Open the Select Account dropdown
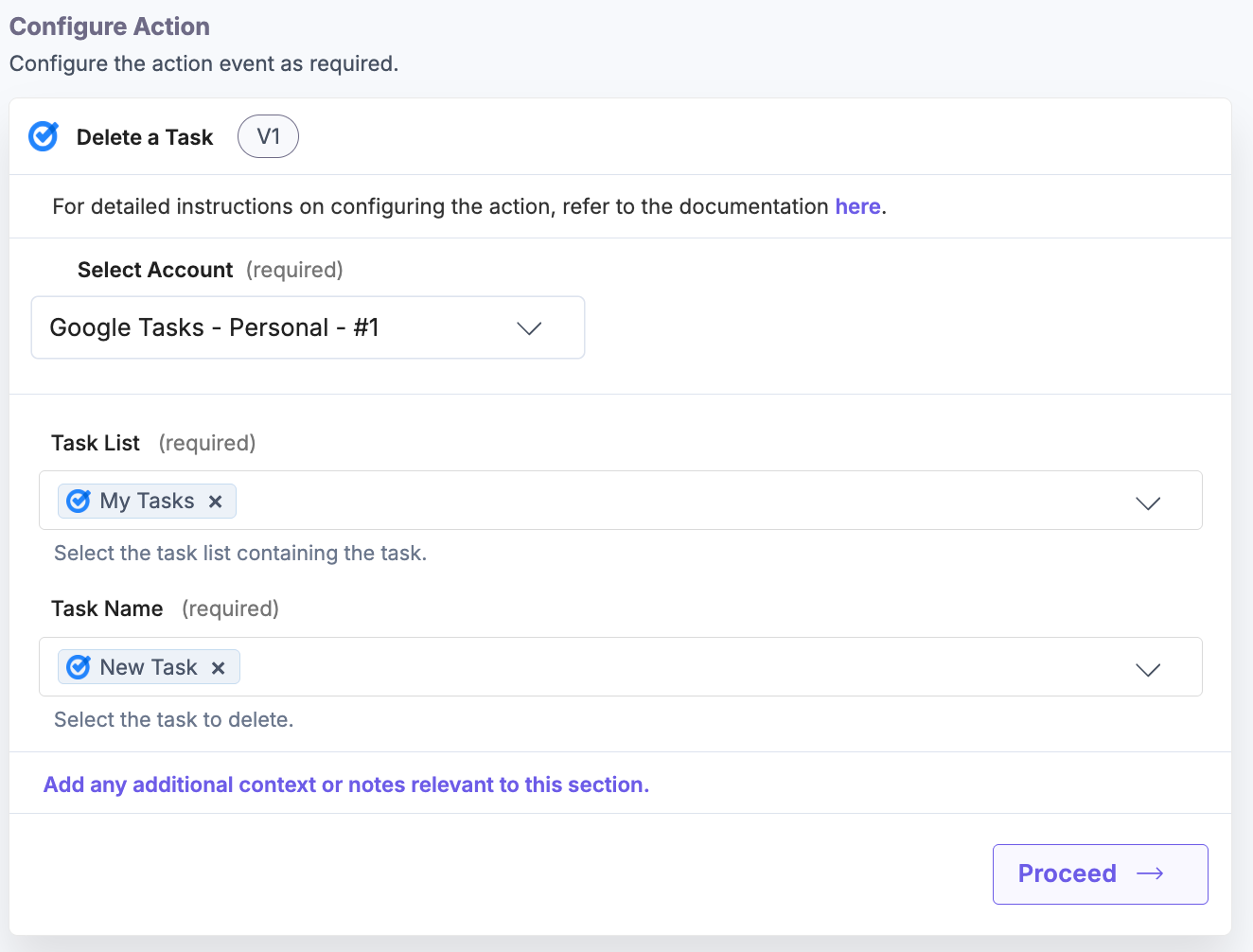 coord(308,328)
